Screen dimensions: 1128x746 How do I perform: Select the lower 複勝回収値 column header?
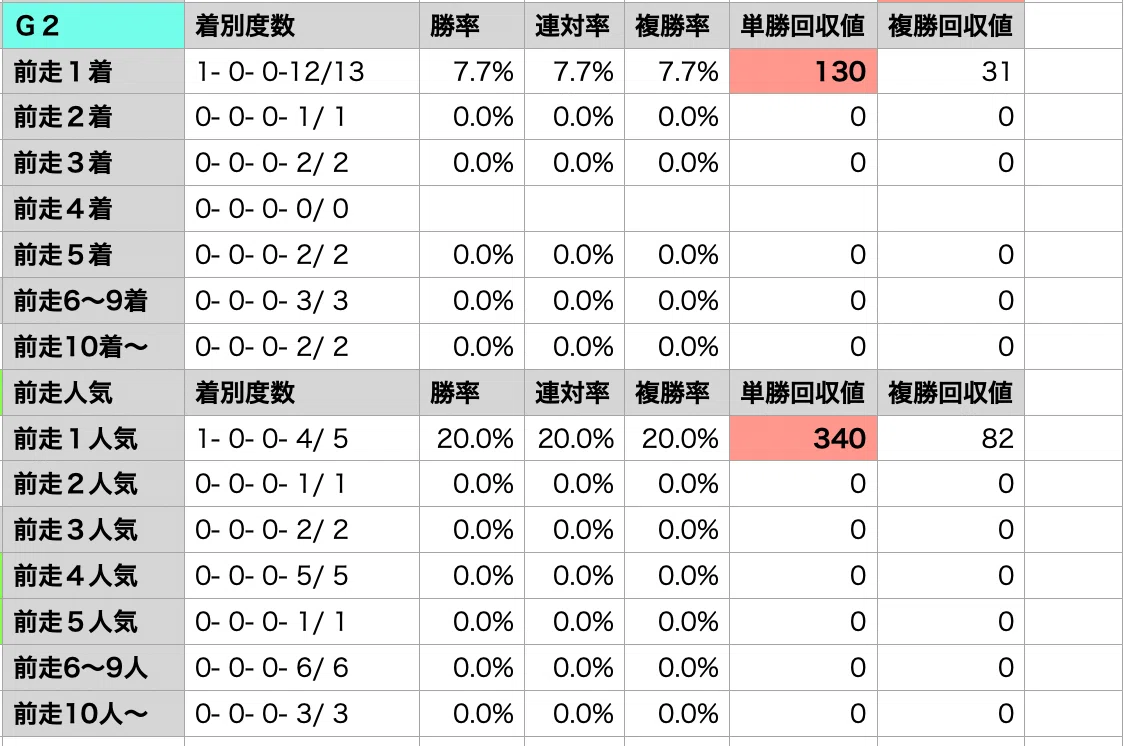pos(951,393)
